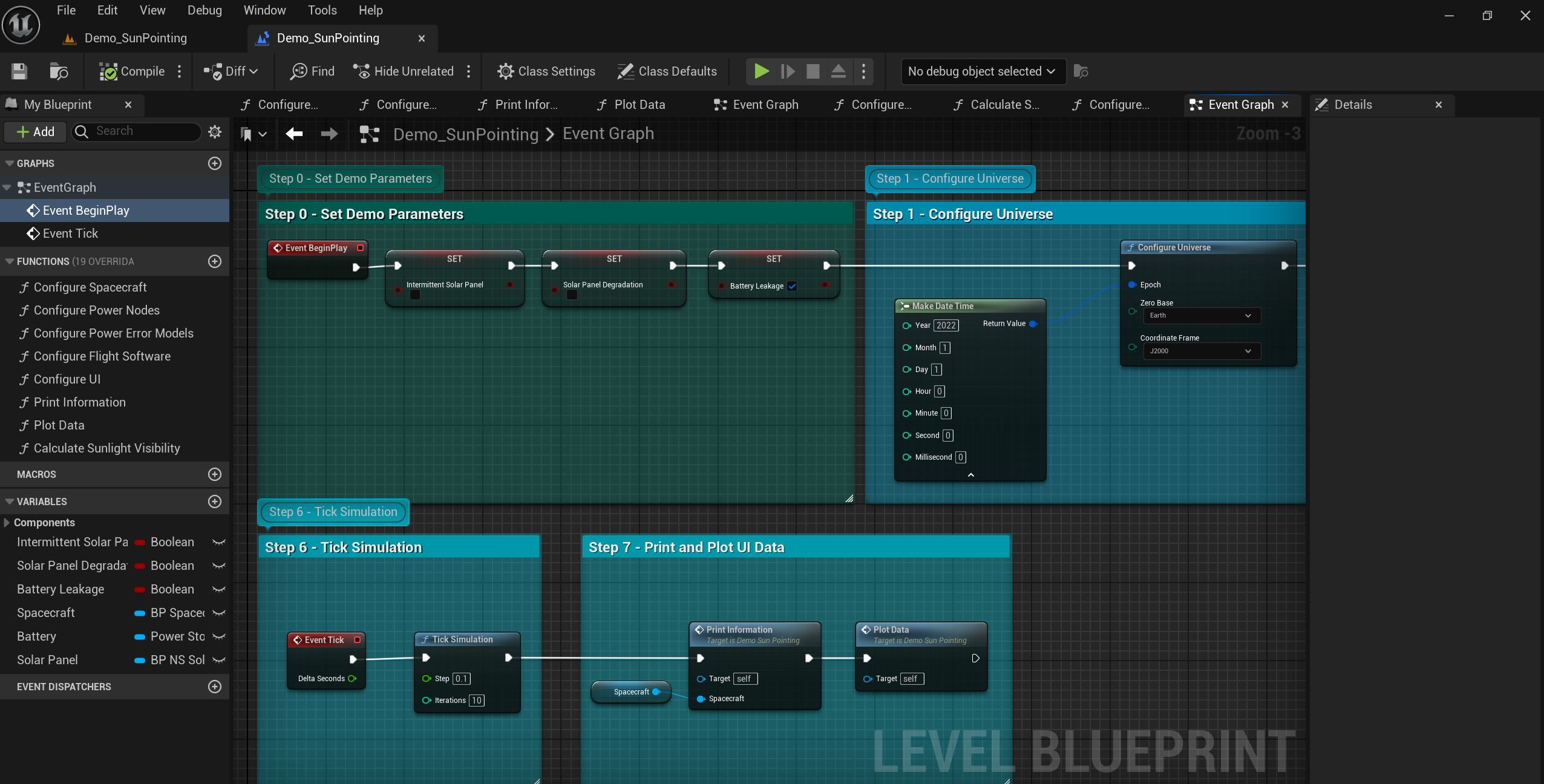Expand the Components category

point(7,522)
